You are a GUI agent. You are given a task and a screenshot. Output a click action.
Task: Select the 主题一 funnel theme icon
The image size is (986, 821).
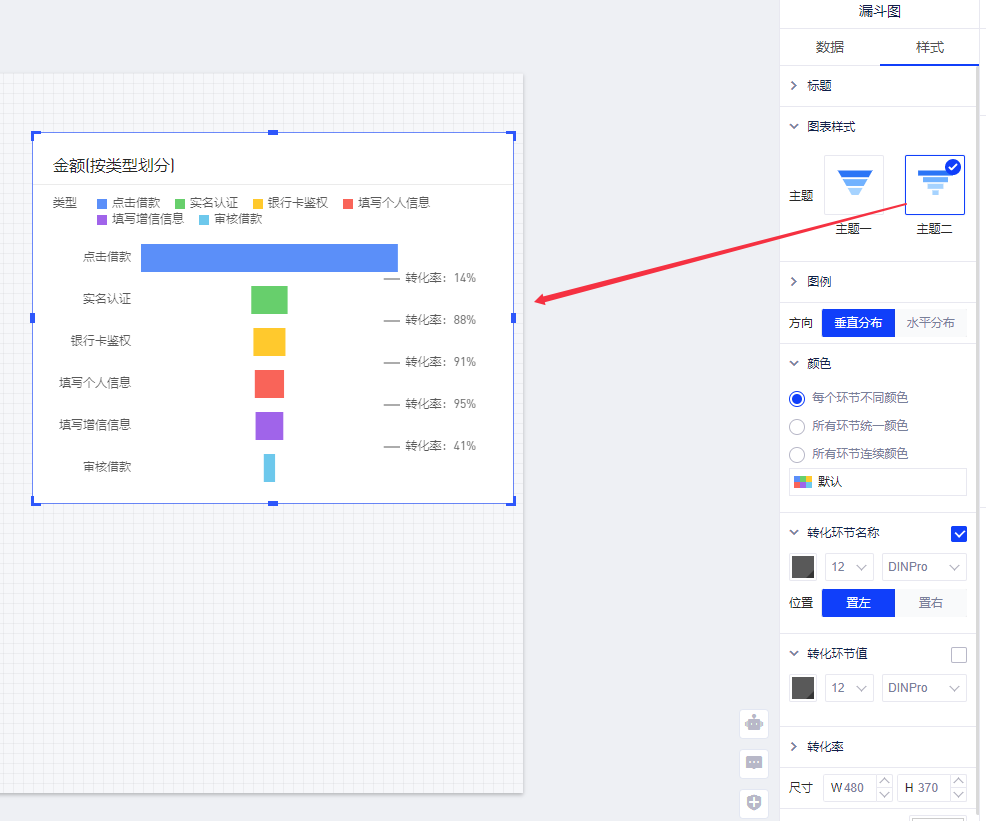coord(854,185)
